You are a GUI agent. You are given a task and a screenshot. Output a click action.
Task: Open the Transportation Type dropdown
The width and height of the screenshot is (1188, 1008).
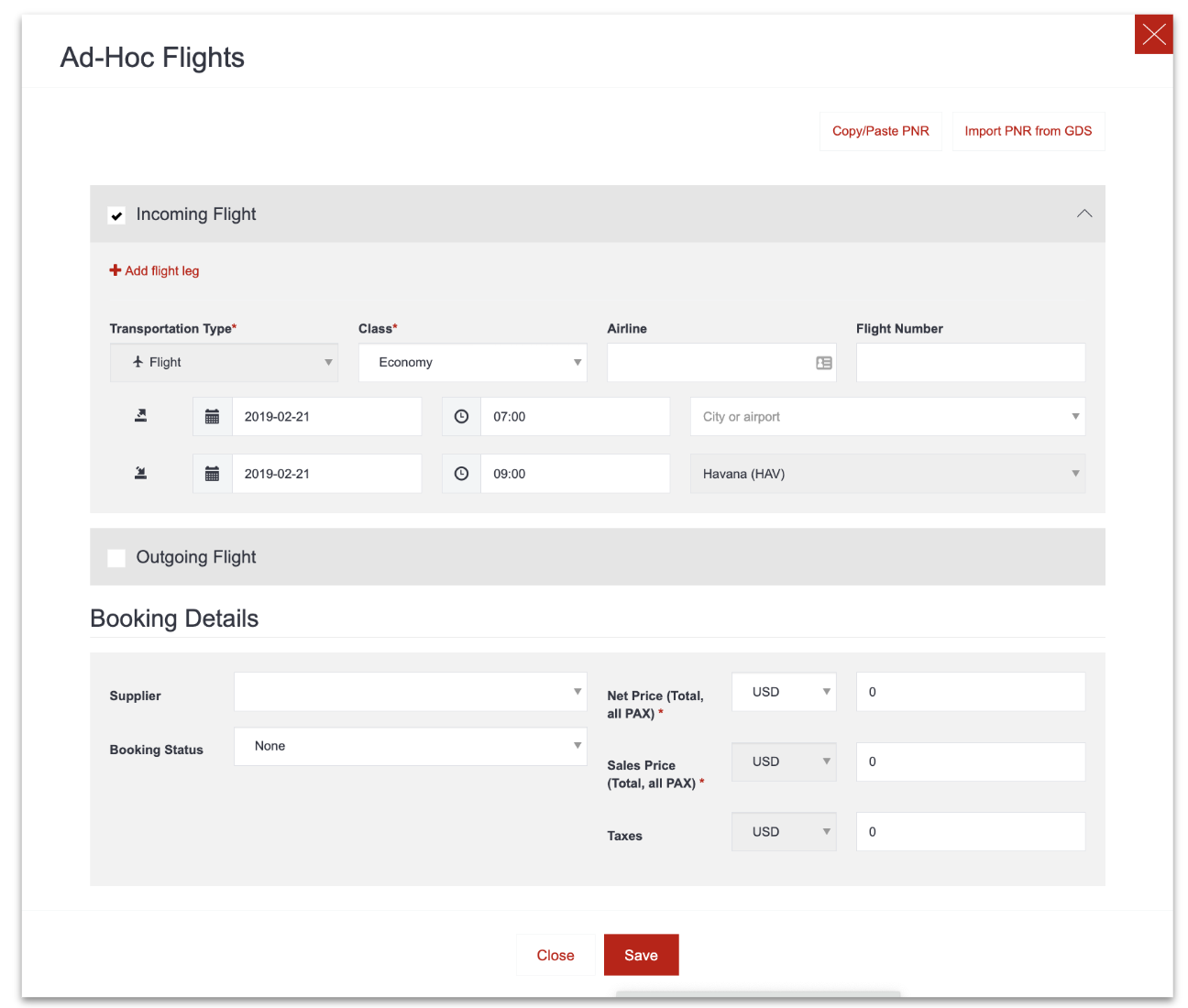coord(224,362)
